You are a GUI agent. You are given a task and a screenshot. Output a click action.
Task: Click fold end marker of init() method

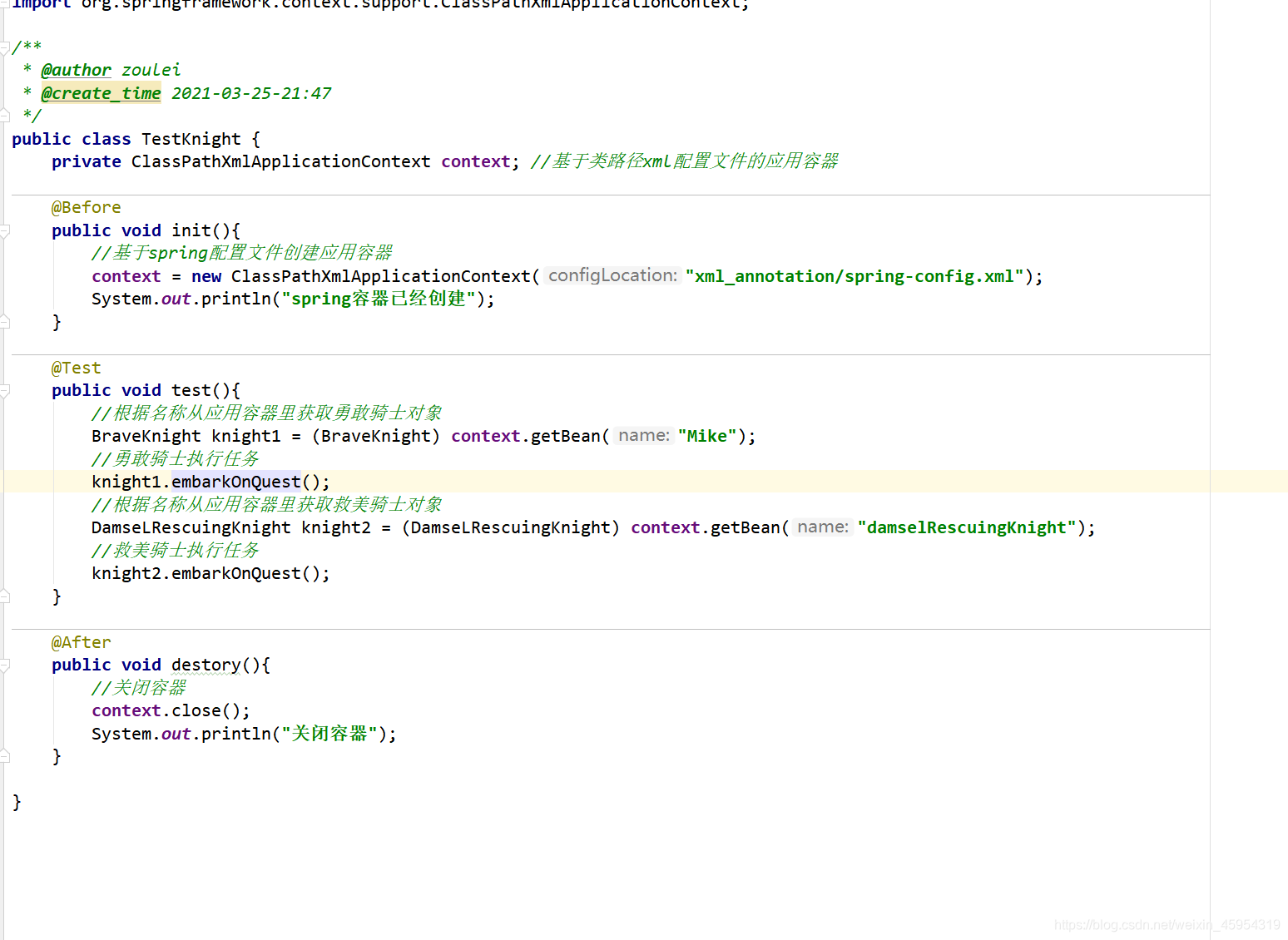[4, 322]
